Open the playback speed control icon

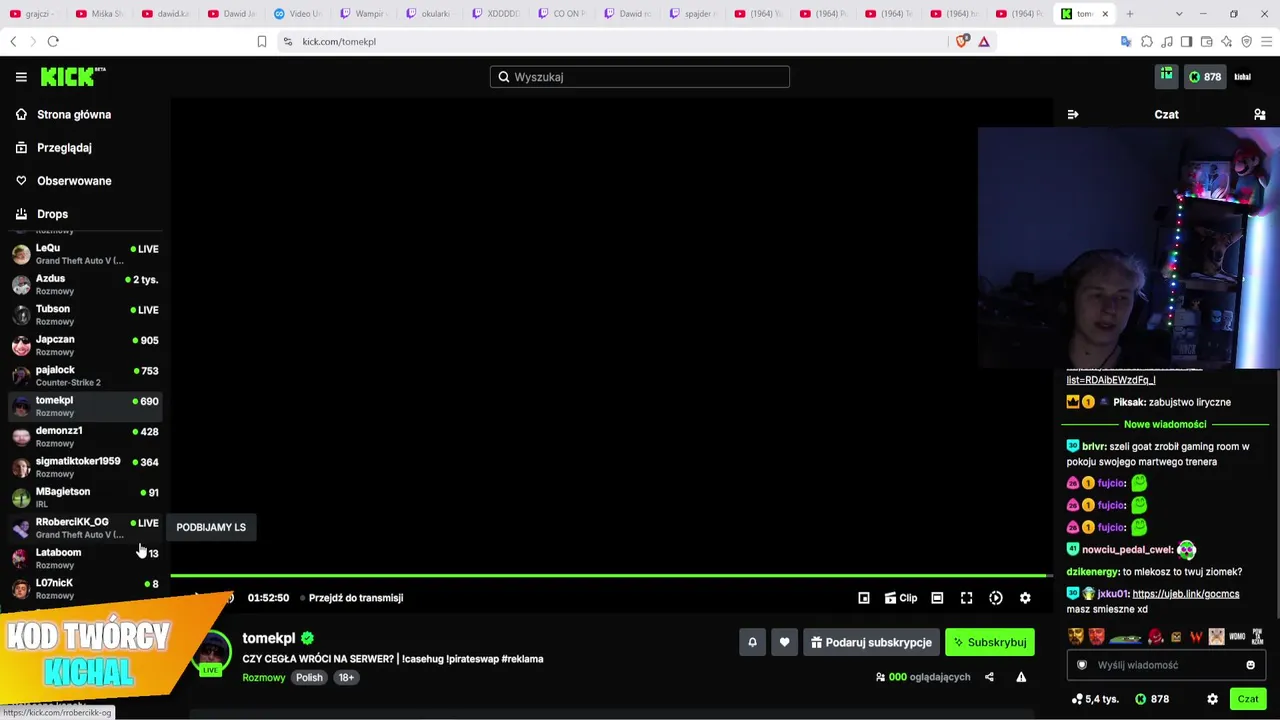tap(996, 598)
